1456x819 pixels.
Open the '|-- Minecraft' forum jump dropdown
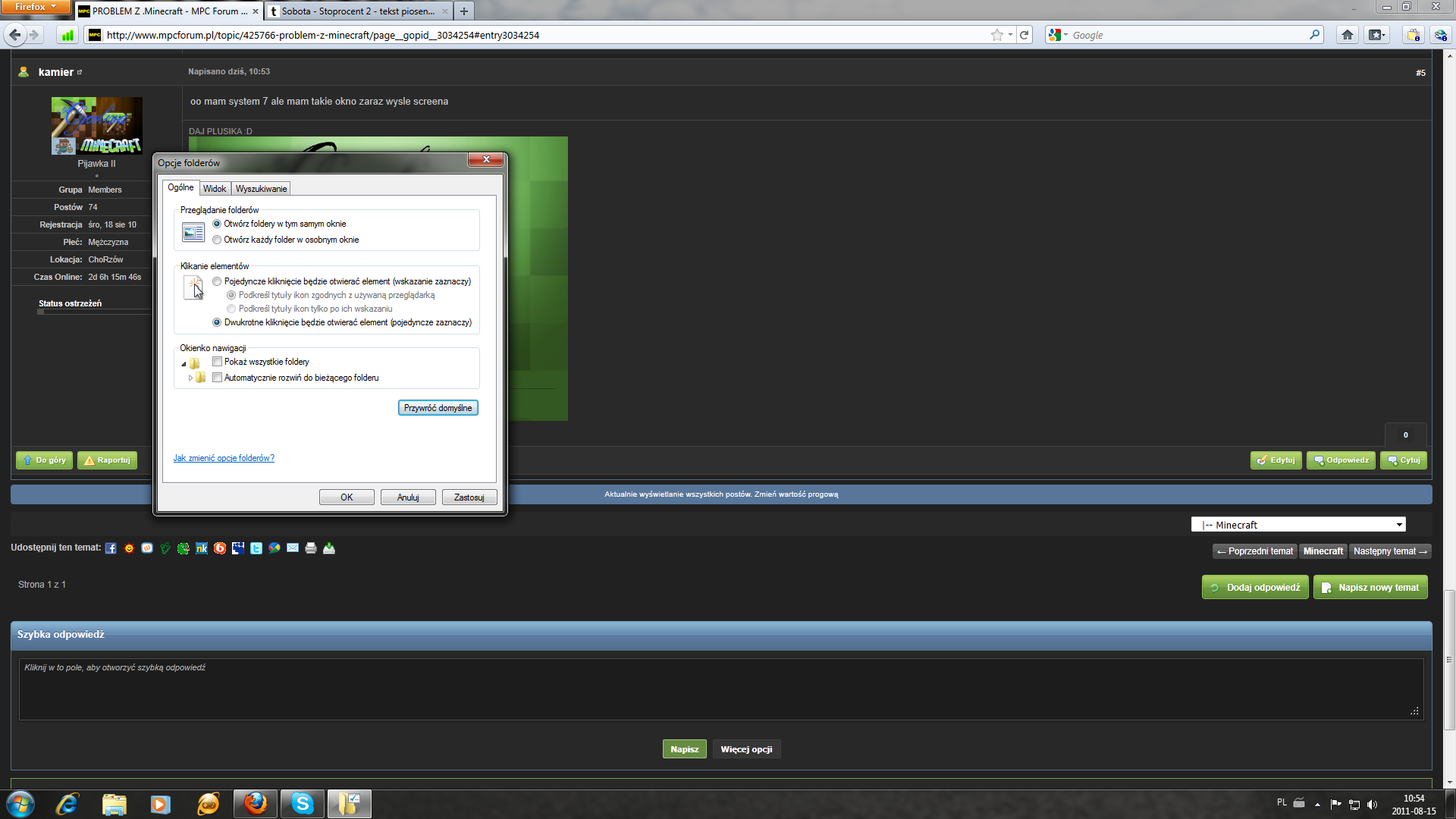click(x=1298, y=525)
